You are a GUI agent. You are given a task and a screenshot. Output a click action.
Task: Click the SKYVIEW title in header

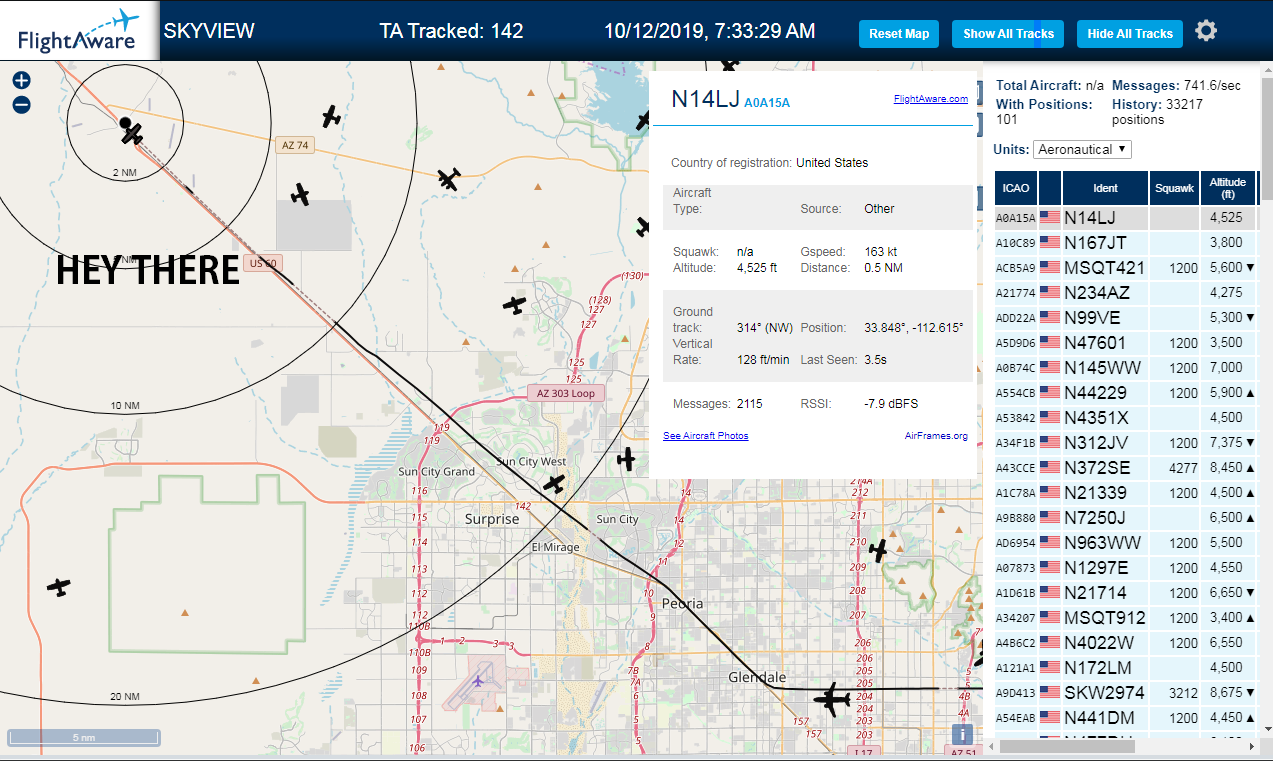209,31
